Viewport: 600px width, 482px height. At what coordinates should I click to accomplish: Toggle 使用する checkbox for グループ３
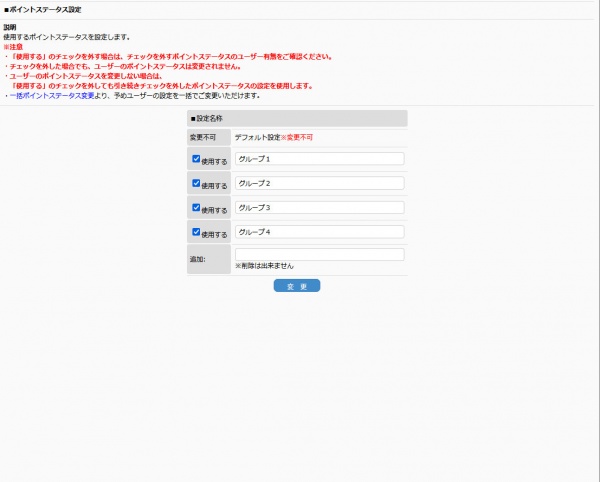click(x=196, y=206)
